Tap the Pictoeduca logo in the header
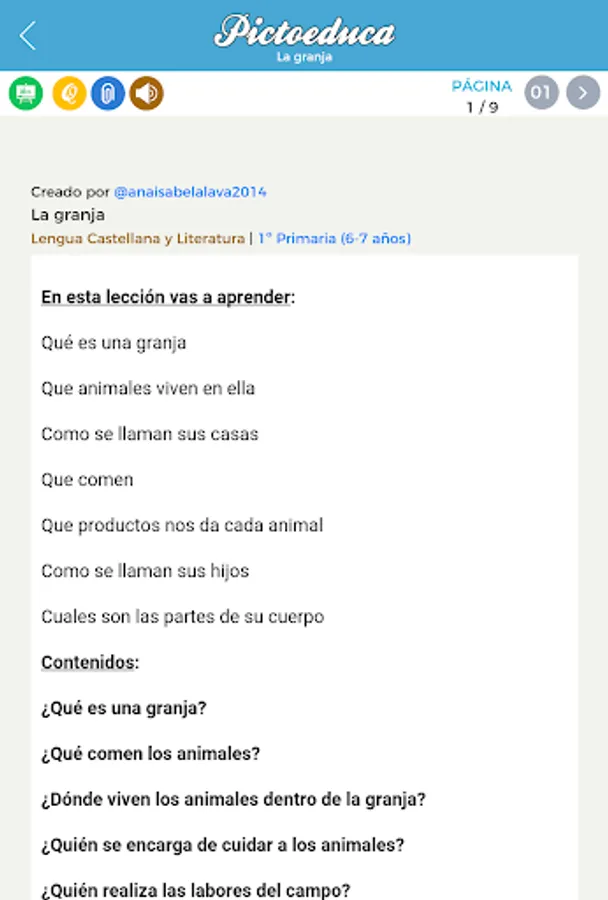Image resolution: width=608 pixels, height=900 pixels. 304,31
